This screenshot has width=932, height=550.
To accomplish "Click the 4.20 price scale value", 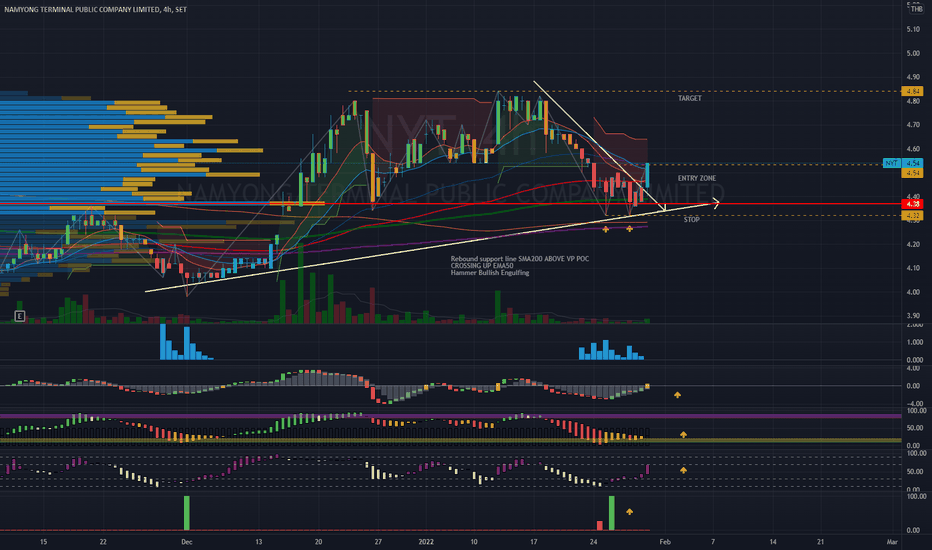I will coord(913,244).
